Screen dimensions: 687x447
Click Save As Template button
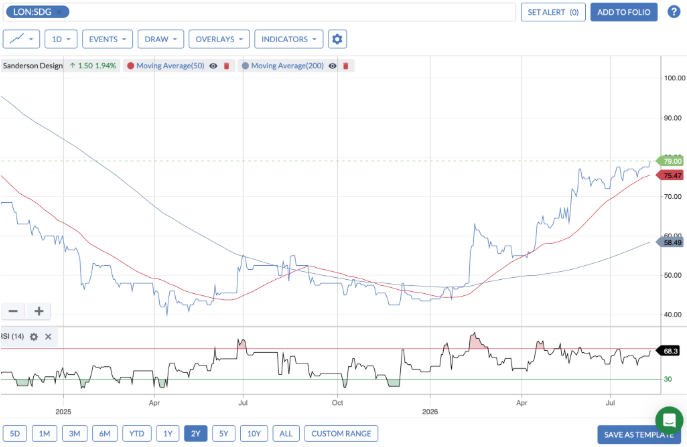tap(639, 435)
